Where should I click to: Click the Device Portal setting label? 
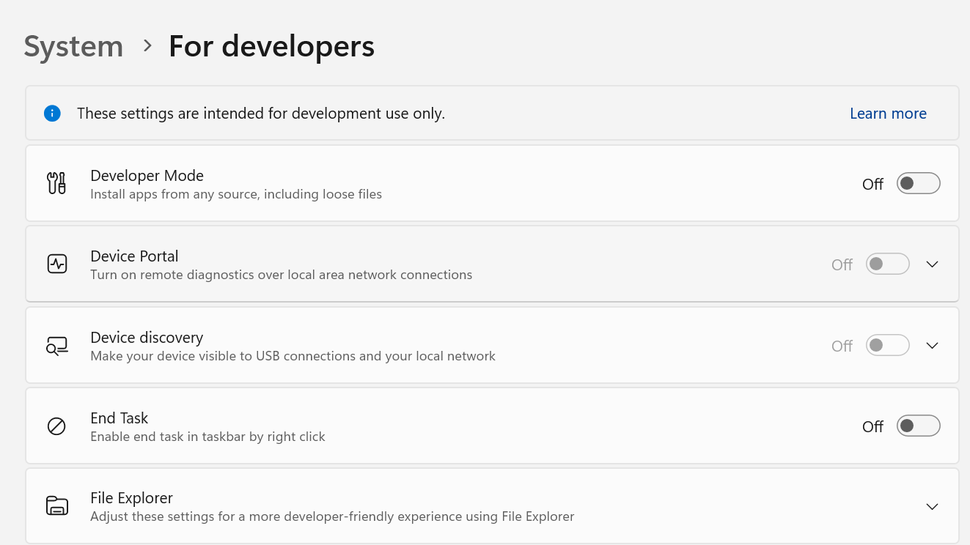click(x=134, y=256)
